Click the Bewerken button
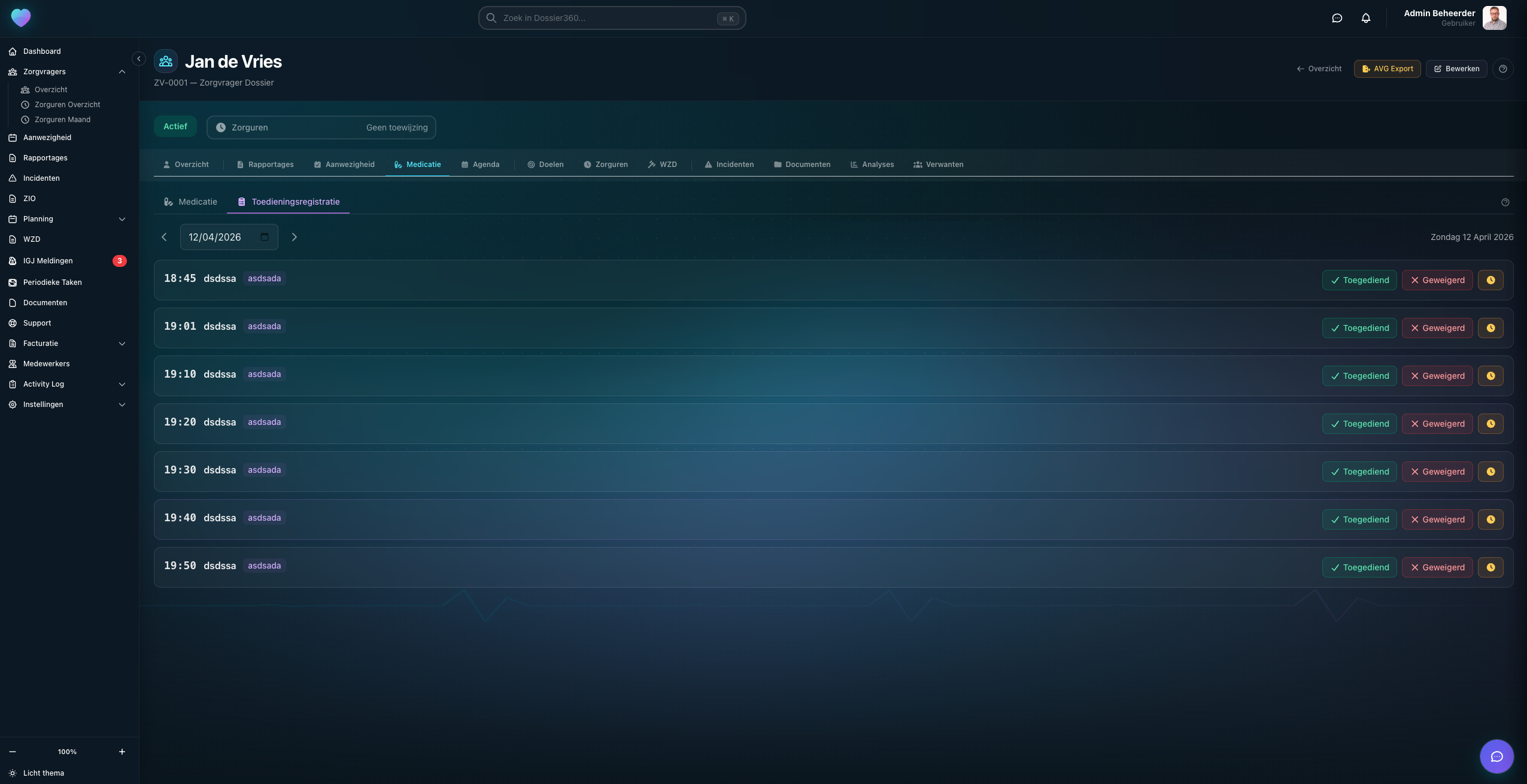1527x784 pixels. pos(1456,69)
